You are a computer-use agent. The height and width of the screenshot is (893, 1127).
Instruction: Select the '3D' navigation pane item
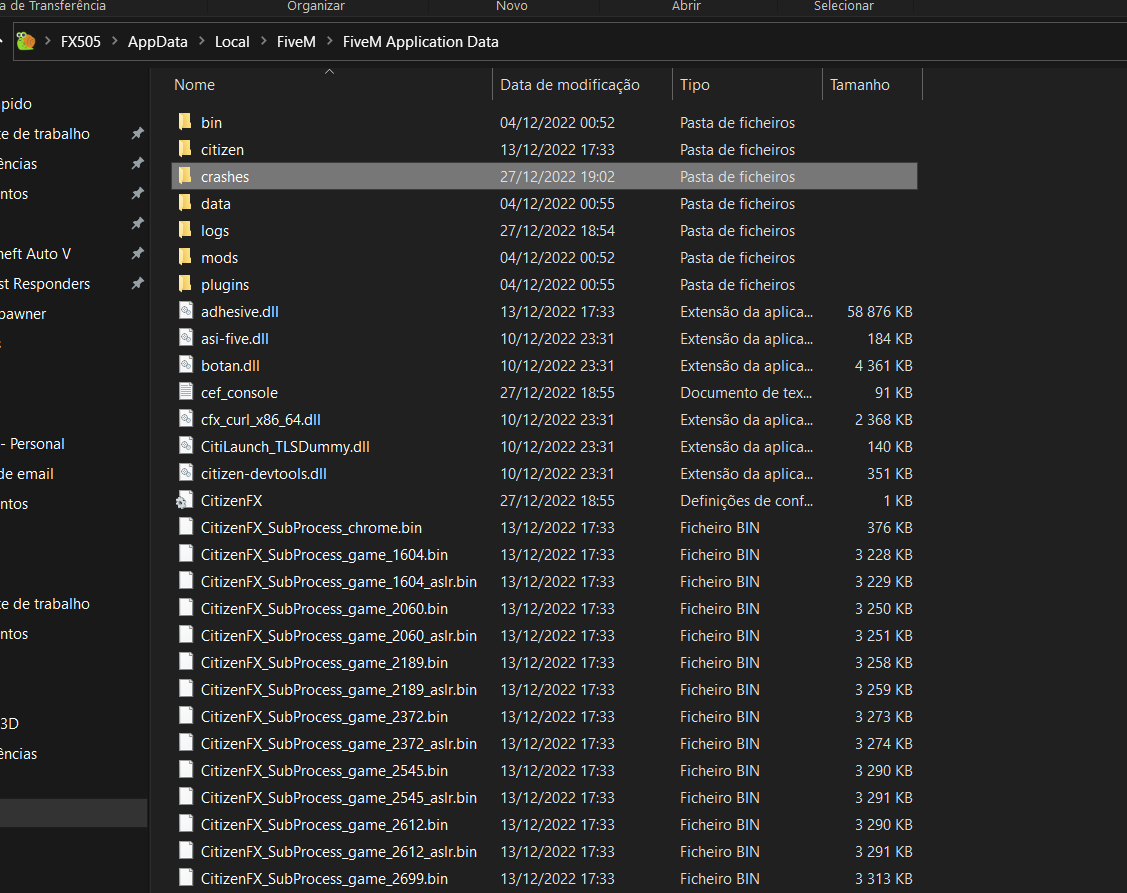point(9,723)
